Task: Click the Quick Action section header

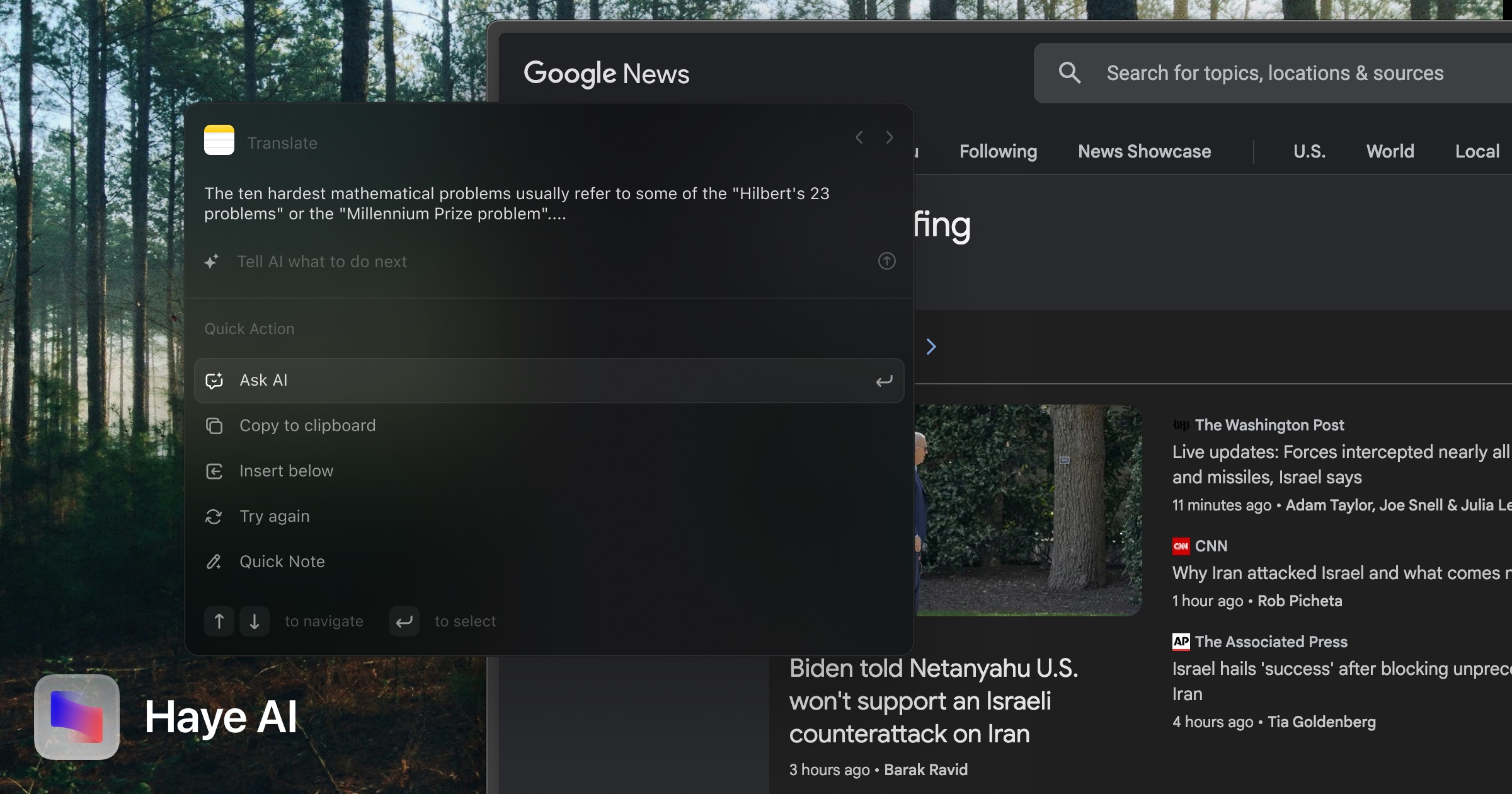Action: point(249,329)
